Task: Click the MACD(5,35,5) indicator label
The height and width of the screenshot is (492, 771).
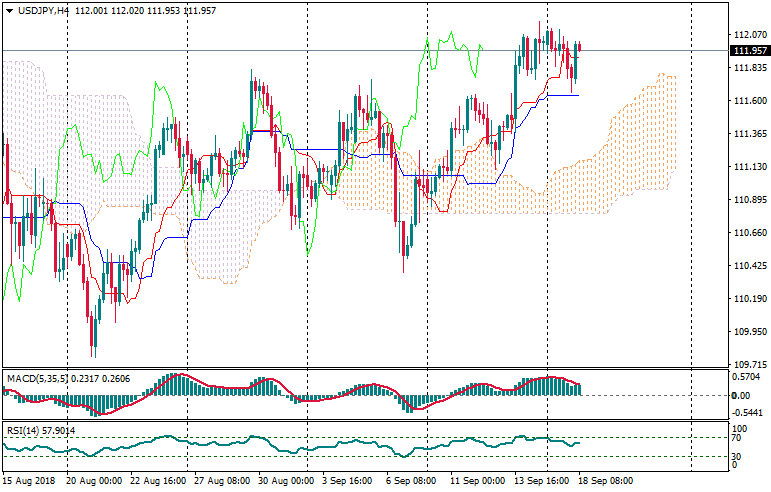Action: point(40,379)
